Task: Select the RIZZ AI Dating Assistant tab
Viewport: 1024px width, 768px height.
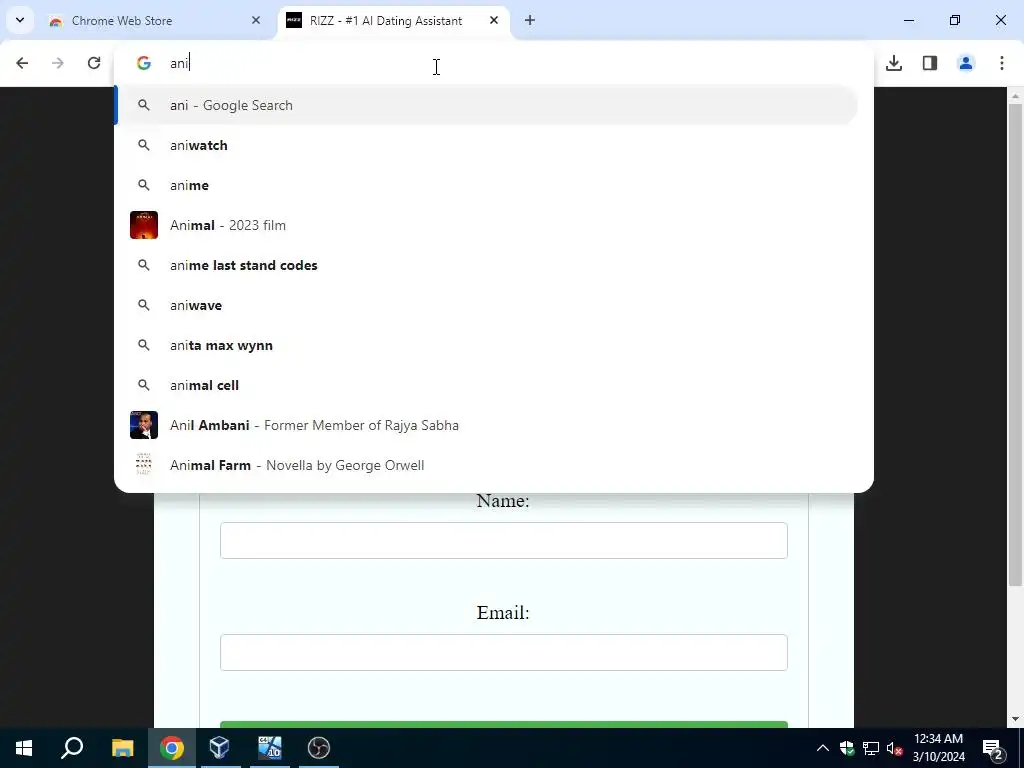Action: coord(394,21)
